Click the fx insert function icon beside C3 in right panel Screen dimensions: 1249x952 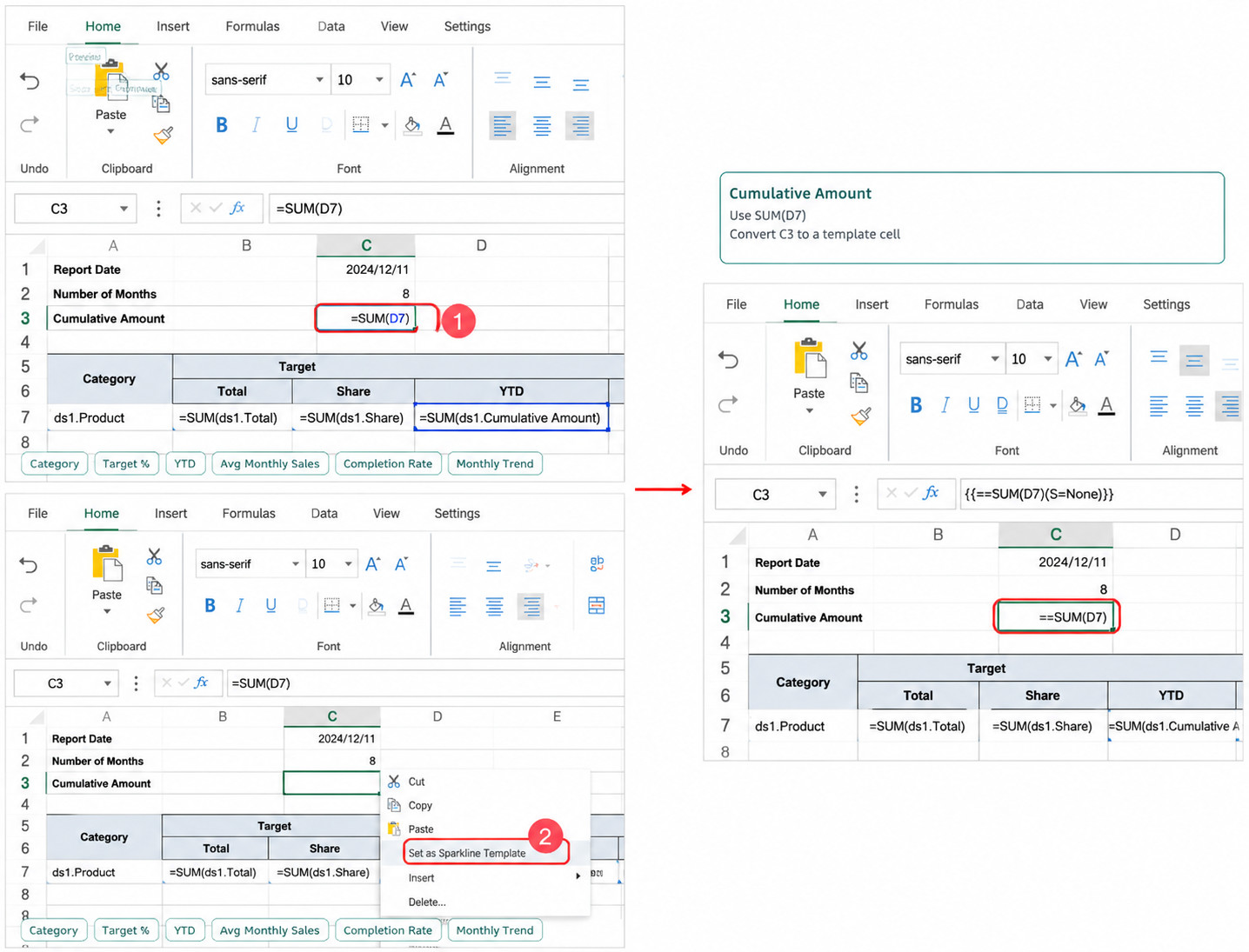931,493
